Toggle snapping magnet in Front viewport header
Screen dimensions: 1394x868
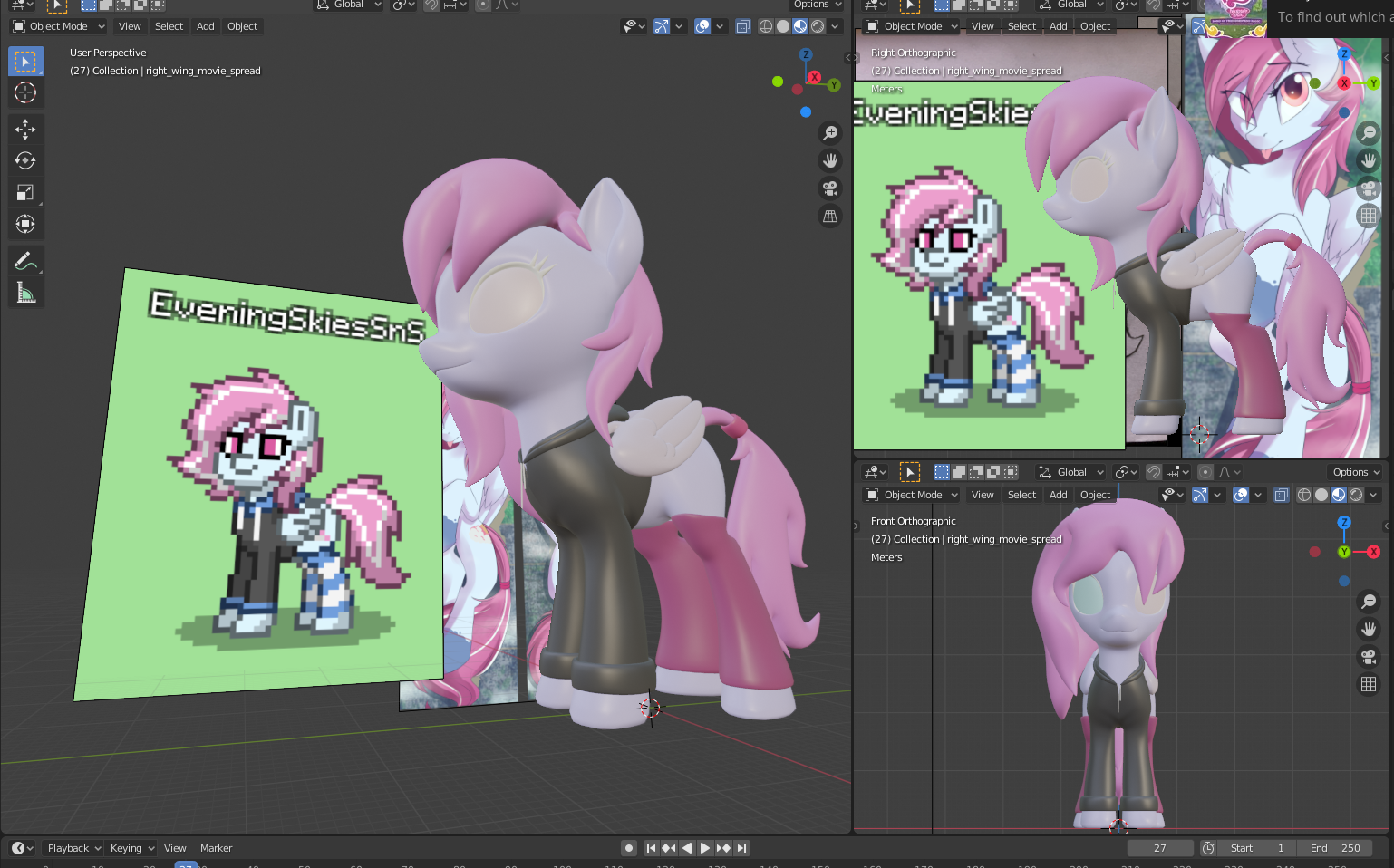(1154, 472)
